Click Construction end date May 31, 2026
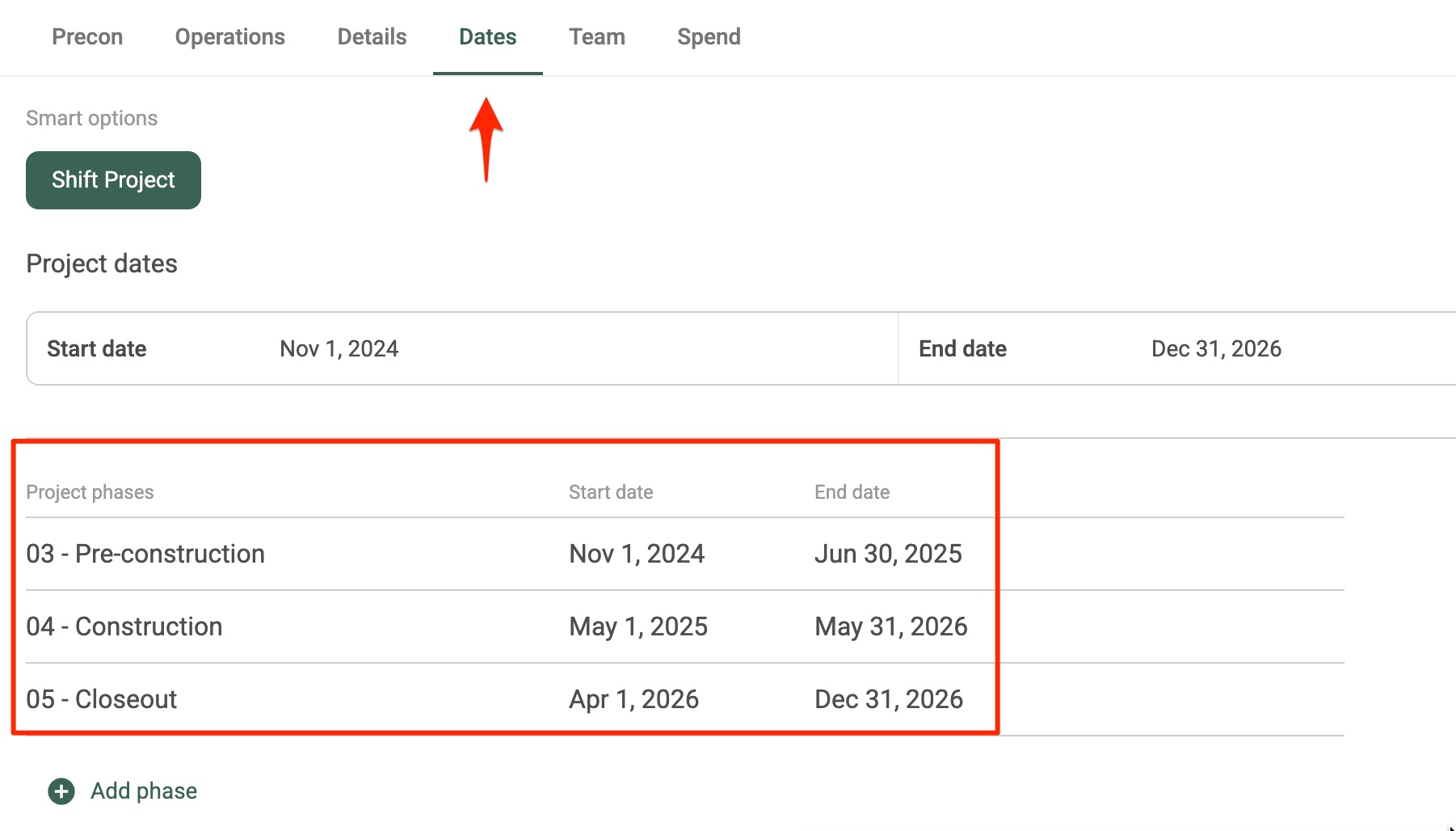 click(x=890, y=626)
